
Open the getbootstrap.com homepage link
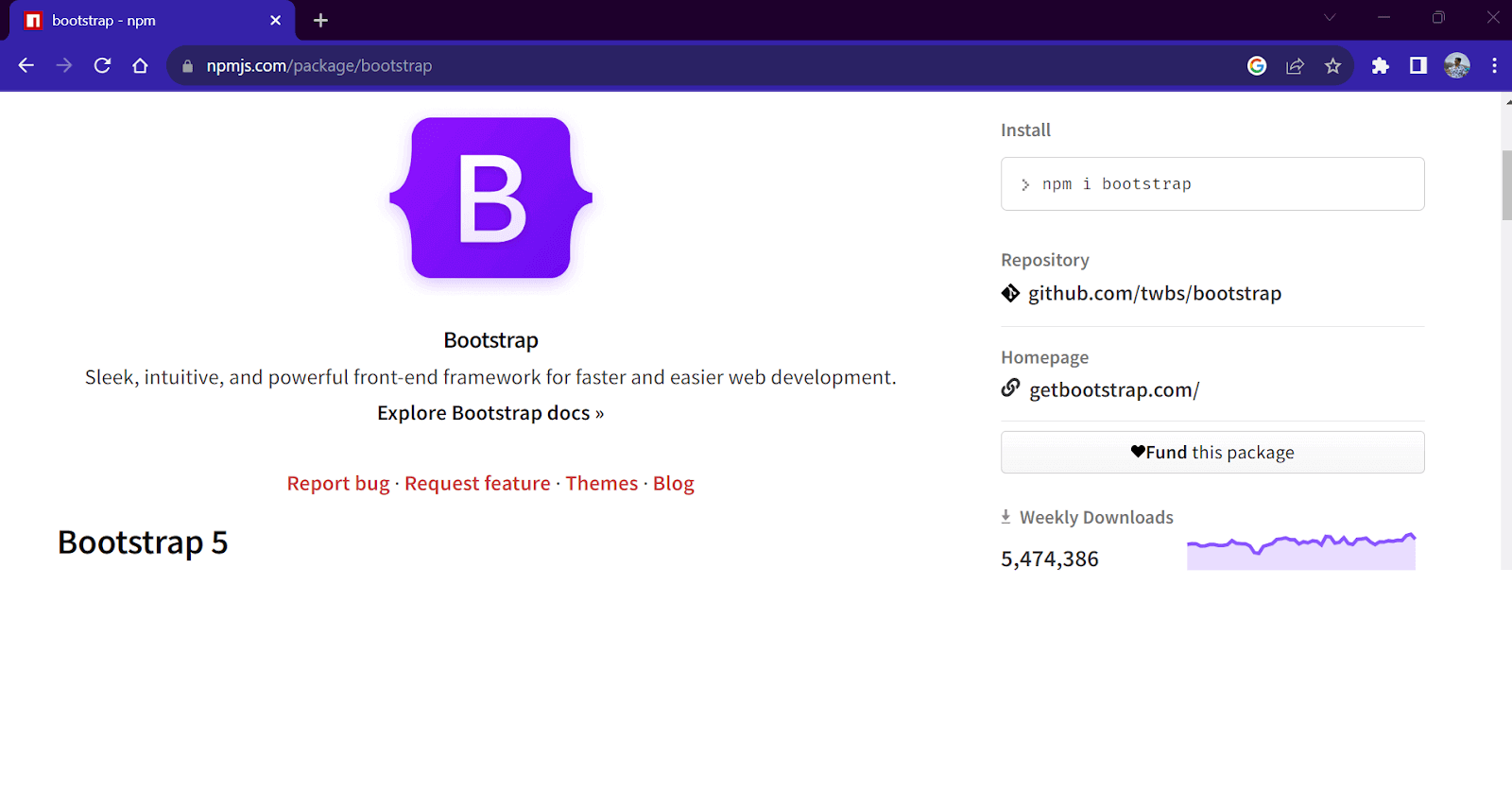click(x=1114, y=389)
